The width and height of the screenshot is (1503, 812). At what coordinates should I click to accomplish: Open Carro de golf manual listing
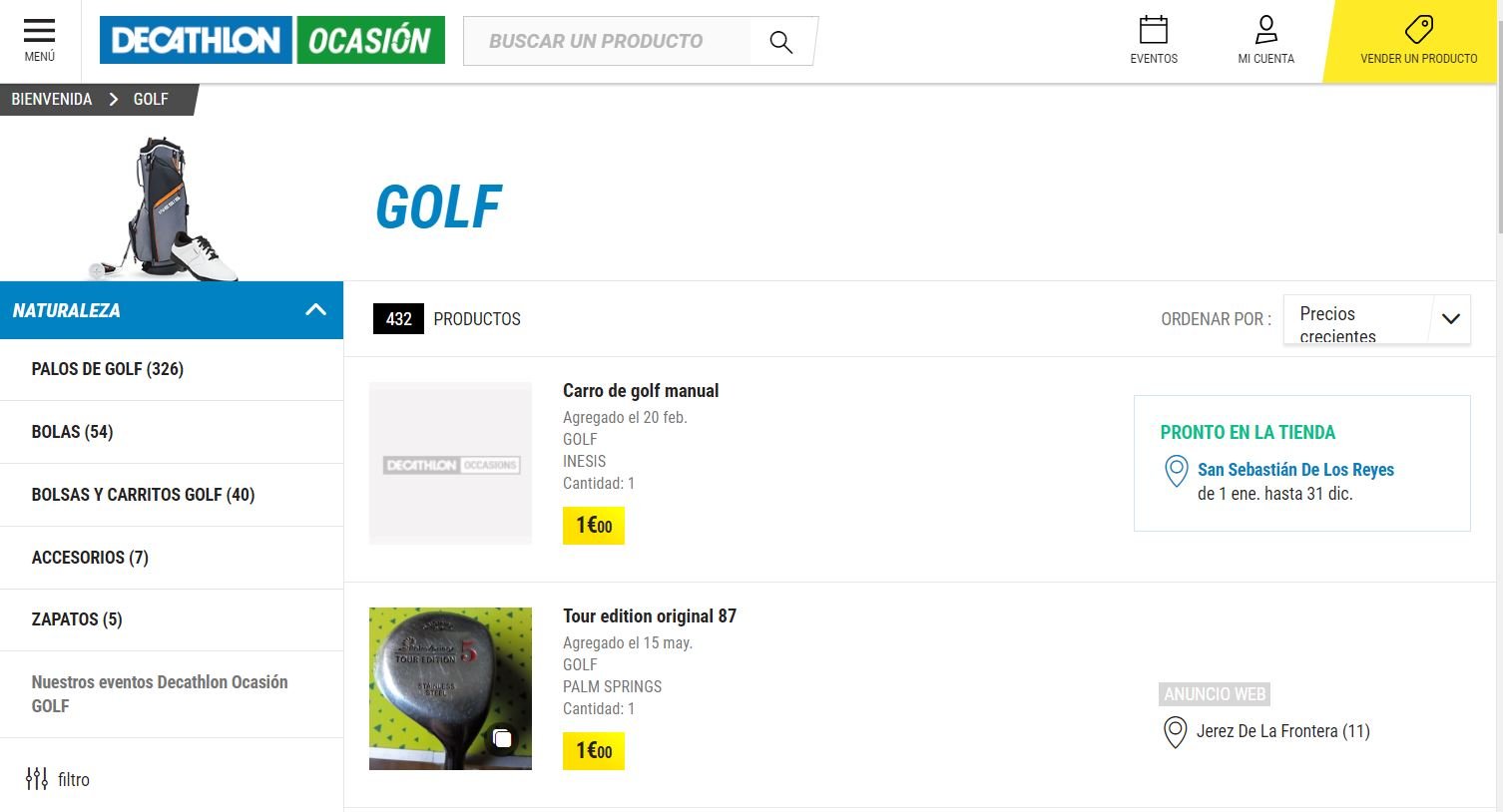(641, 391)
